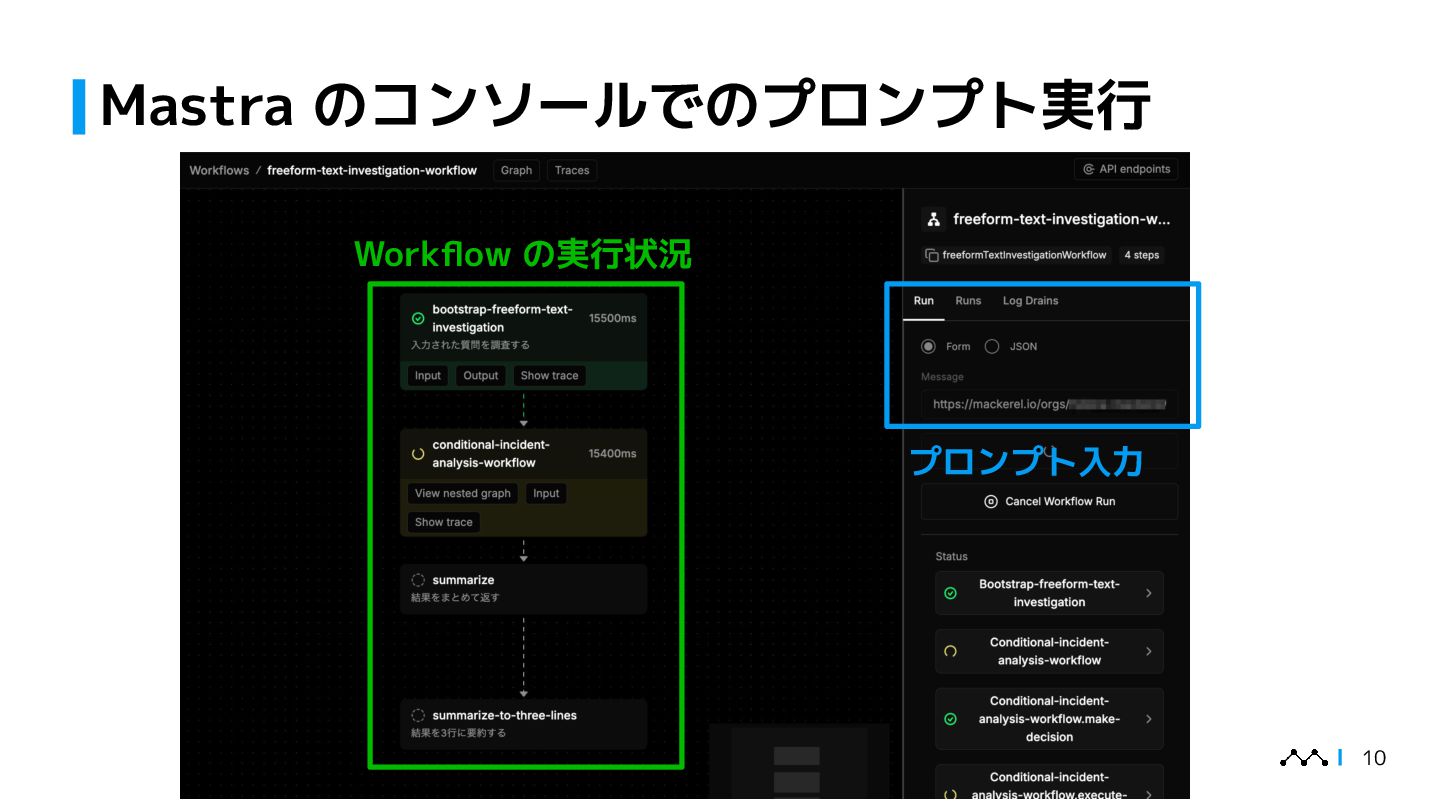Select the JSON radio option
This screenshot has width=1440, height=810.
tap(992, 346)
